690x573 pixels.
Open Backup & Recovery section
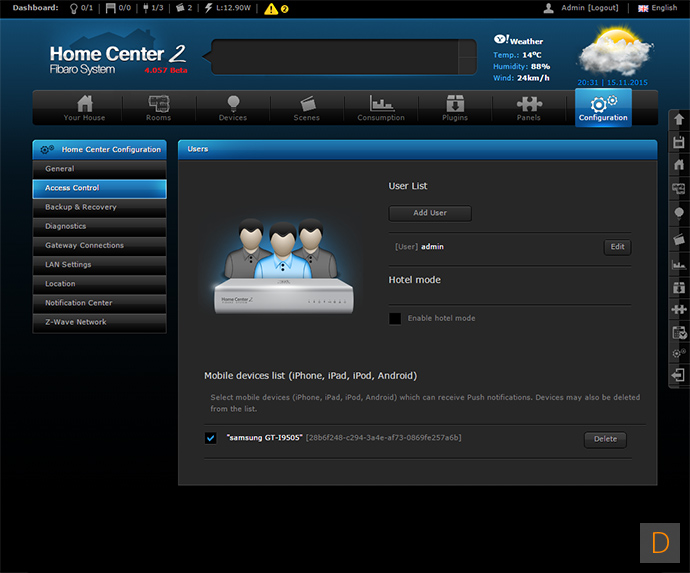[x=99, y=207]
